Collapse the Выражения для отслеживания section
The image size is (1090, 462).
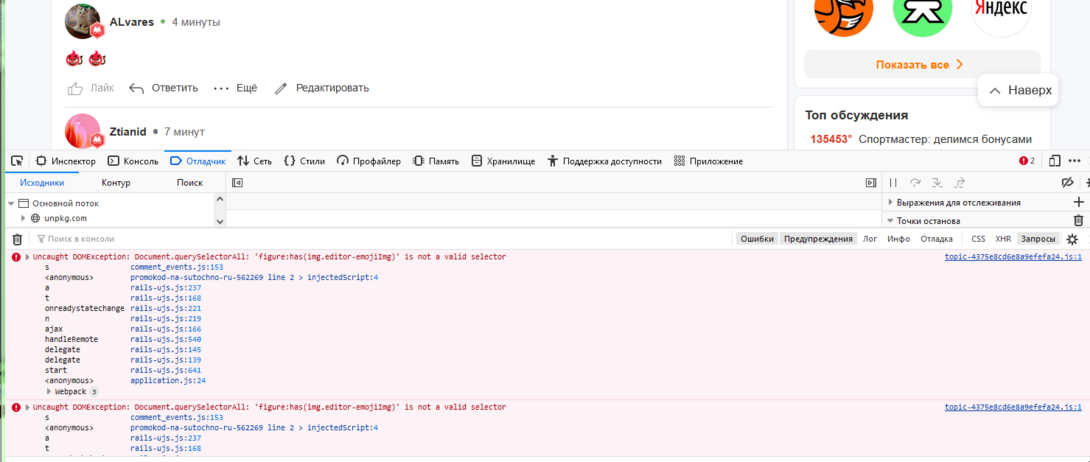[890, 203]
